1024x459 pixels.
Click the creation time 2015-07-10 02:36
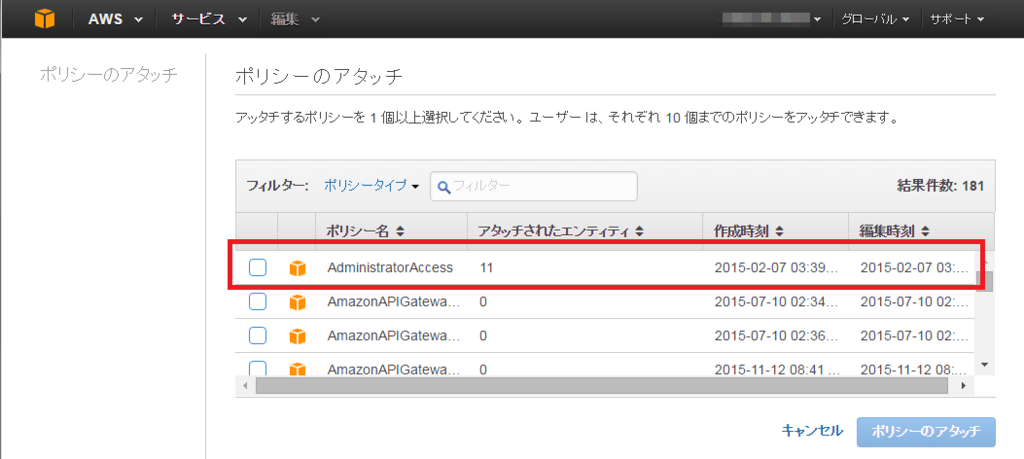776,336
